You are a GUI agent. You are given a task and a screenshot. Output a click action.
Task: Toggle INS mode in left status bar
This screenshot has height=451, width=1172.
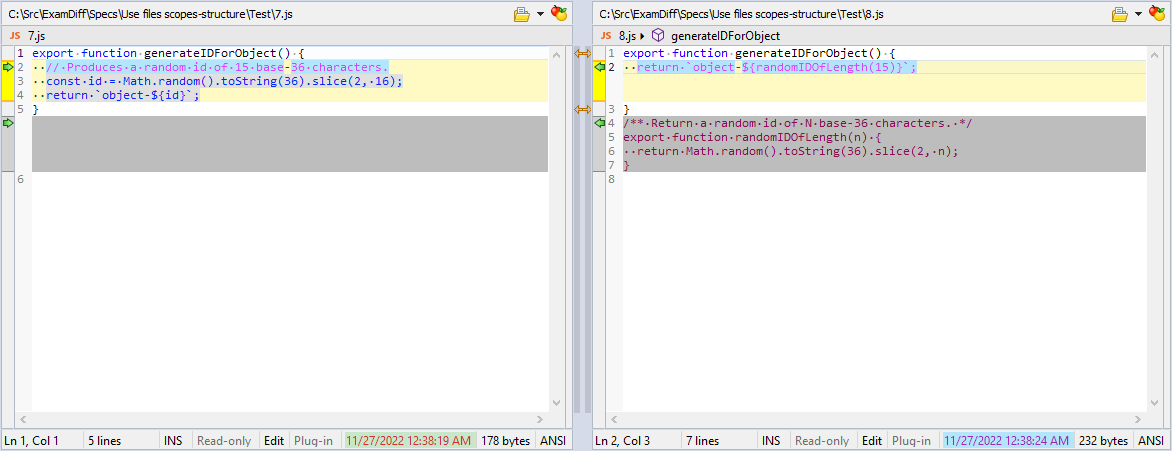tap(173, 441)
